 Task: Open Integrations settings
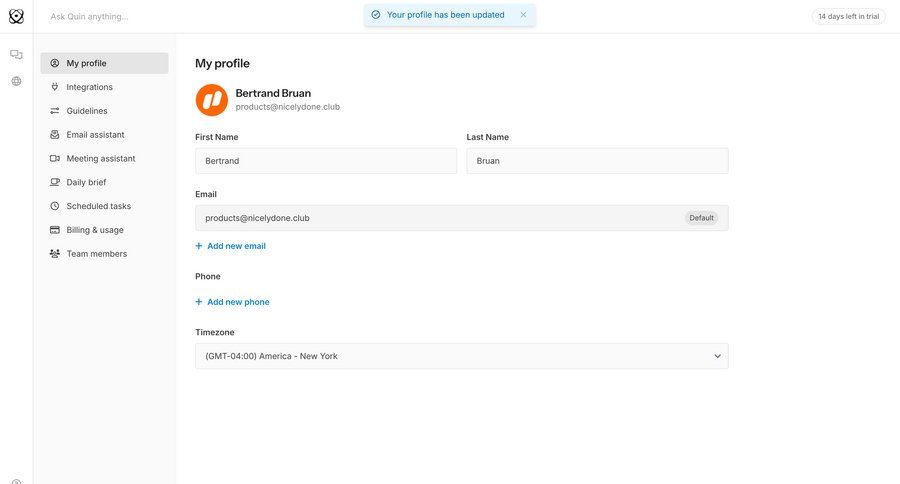(x=89, y=87)
